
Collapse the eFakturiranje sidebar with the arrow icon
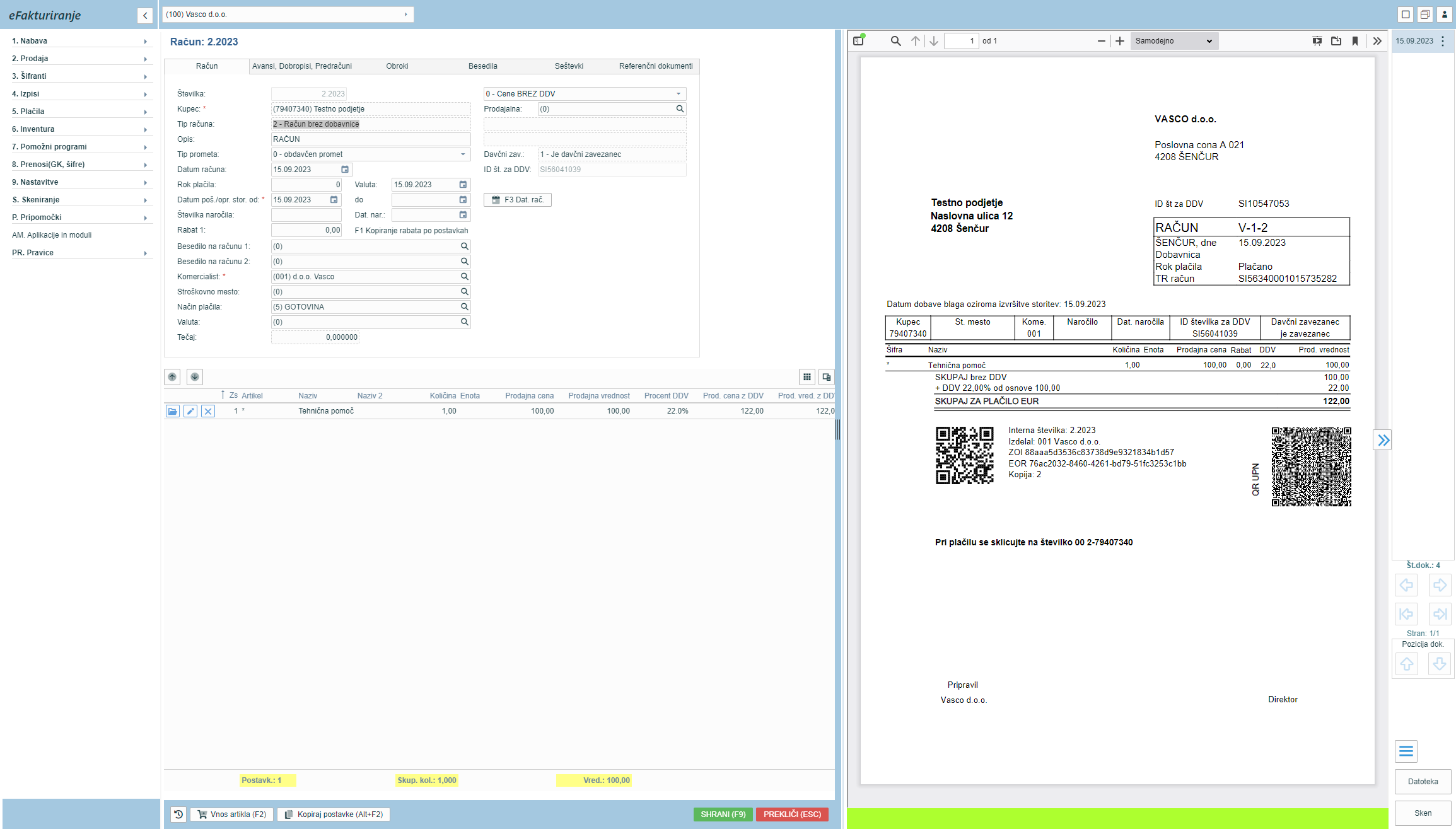[145, 15]
